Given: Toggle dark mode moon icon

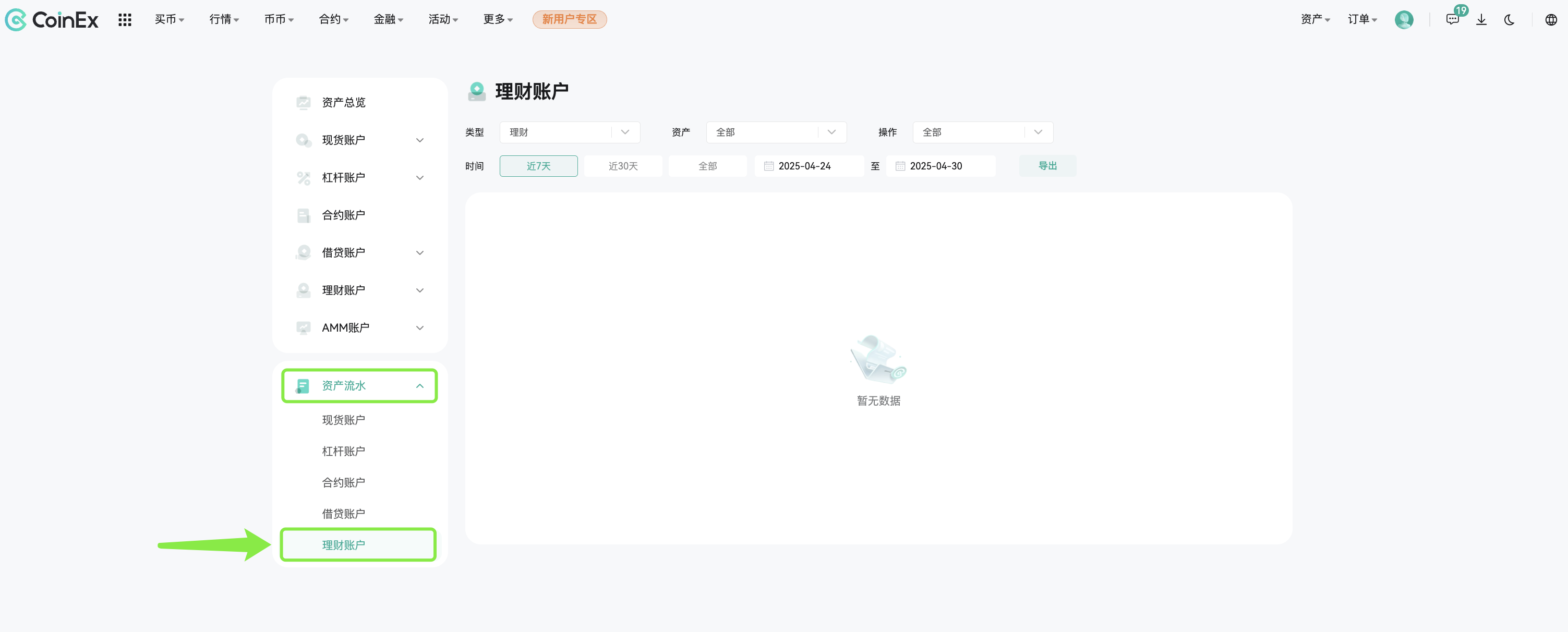Looking at the screenshot, I should (1510, 20).
